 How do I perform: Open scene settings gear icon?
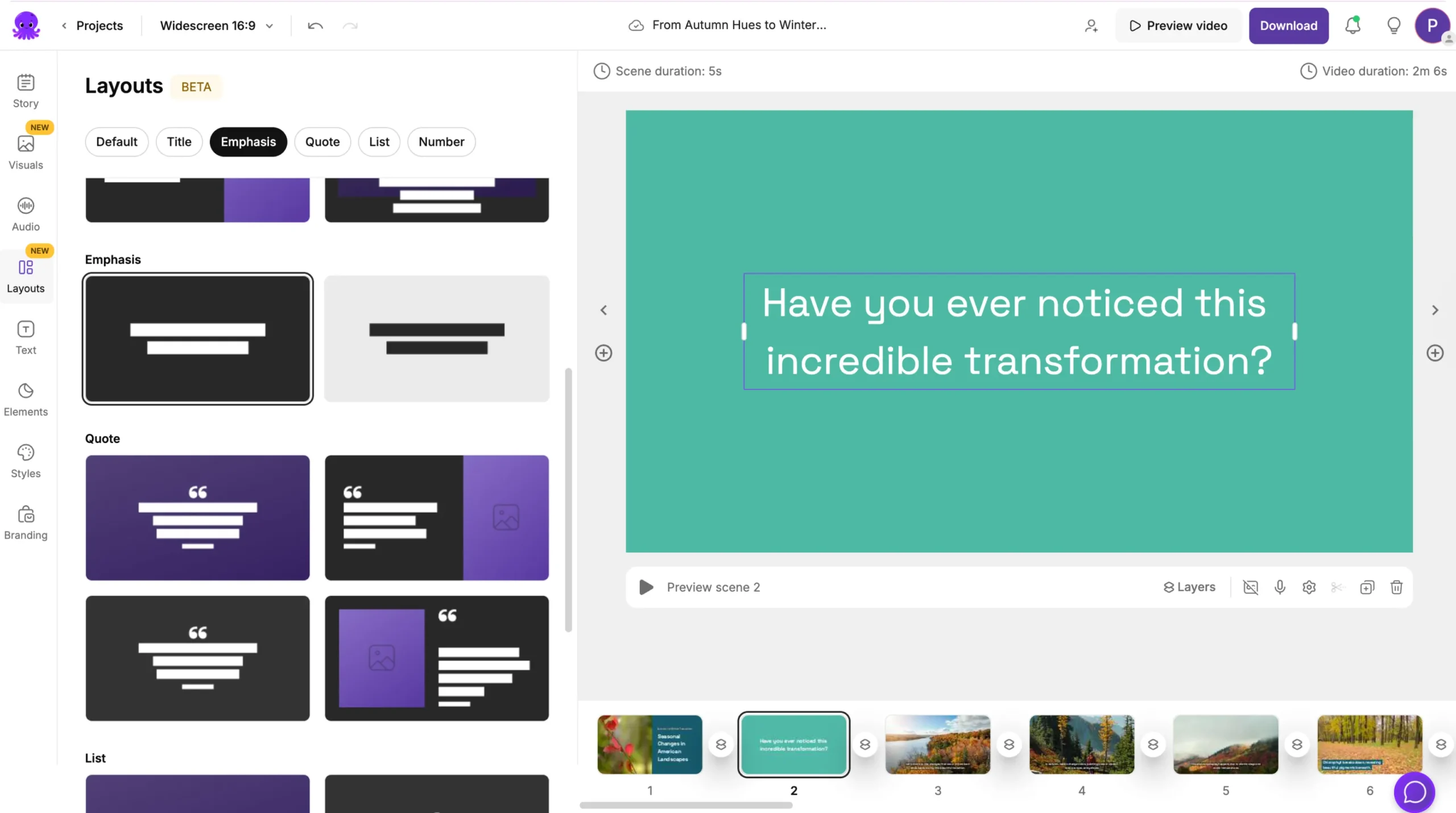[x=1309, y=587]
